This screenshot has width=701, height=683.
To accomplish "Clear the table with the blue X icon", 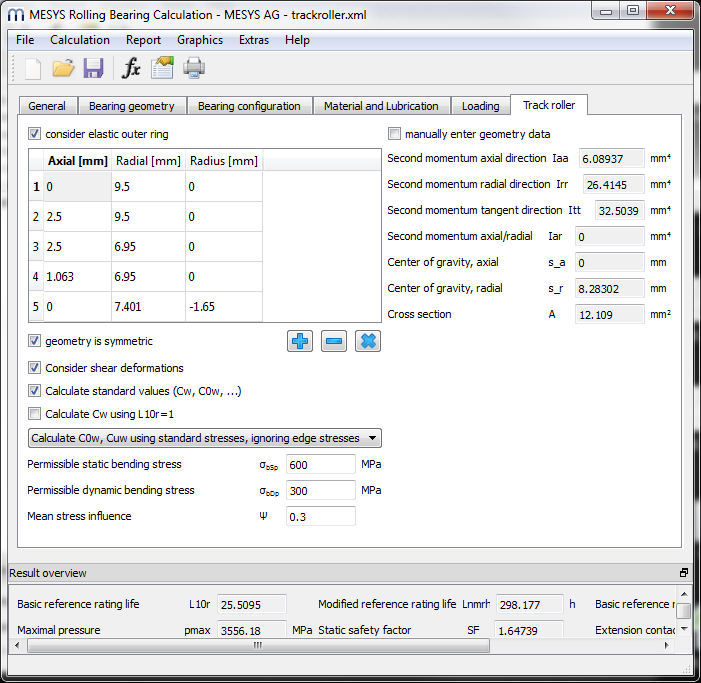I will point(368,341).
